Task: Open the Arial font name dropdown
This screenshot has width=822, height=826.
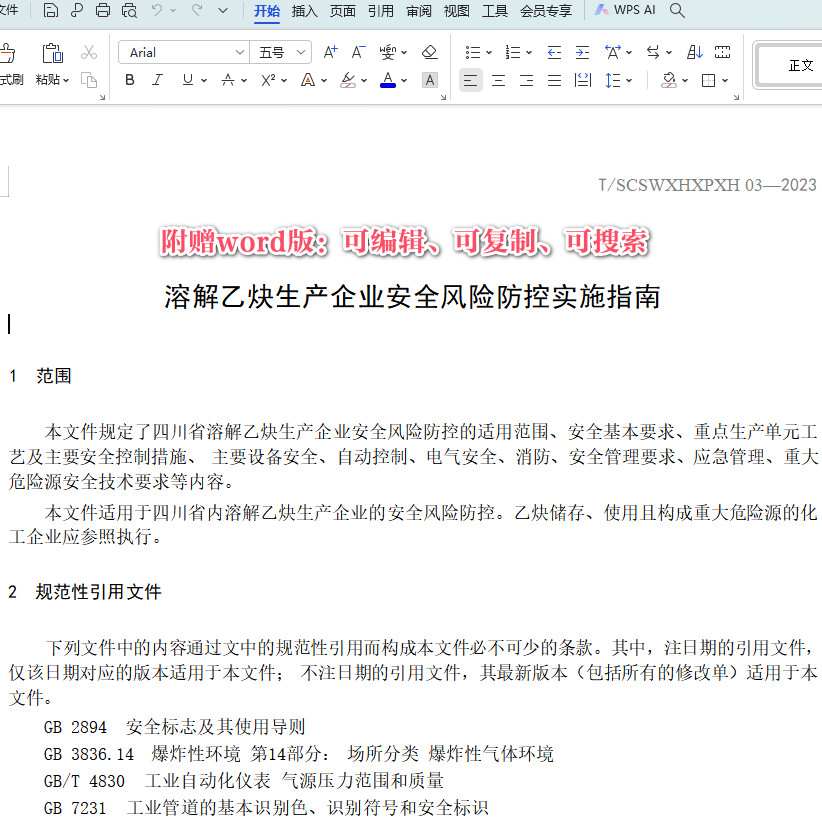Action: click(x=239, y=51)
